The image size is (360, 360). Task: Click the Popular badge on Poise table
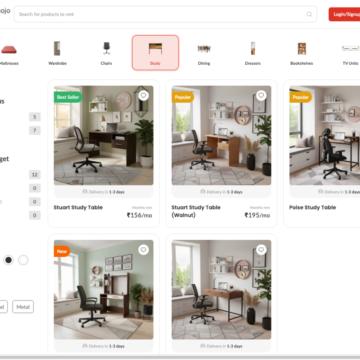(300, 97)
